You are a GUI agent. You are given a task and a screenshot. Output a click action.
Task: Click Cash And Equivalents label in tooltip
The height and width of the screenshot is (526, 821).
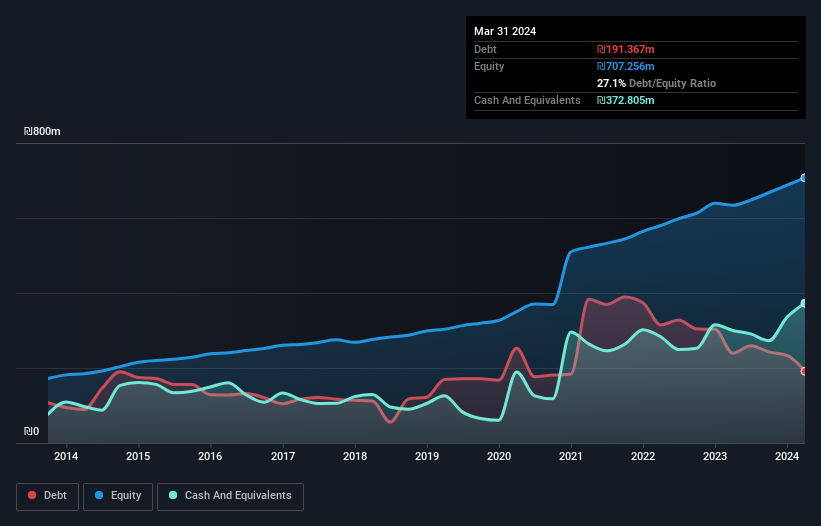coord(527,100)
